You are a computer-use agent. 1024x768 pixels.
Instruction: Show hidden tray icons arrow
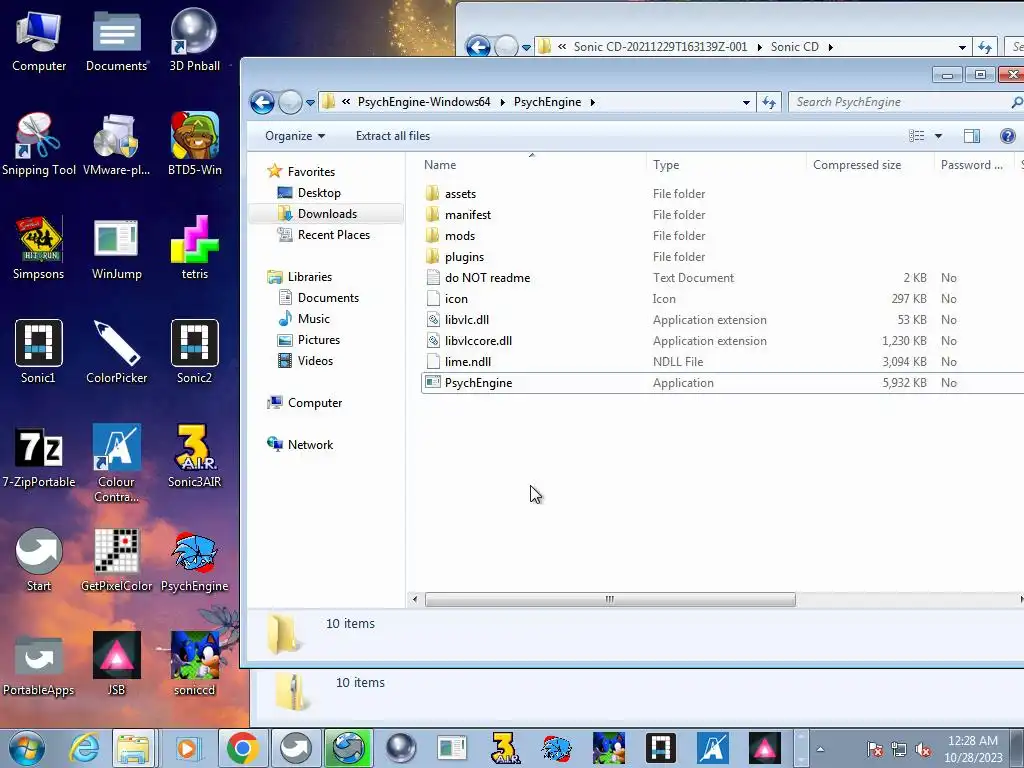820,750
